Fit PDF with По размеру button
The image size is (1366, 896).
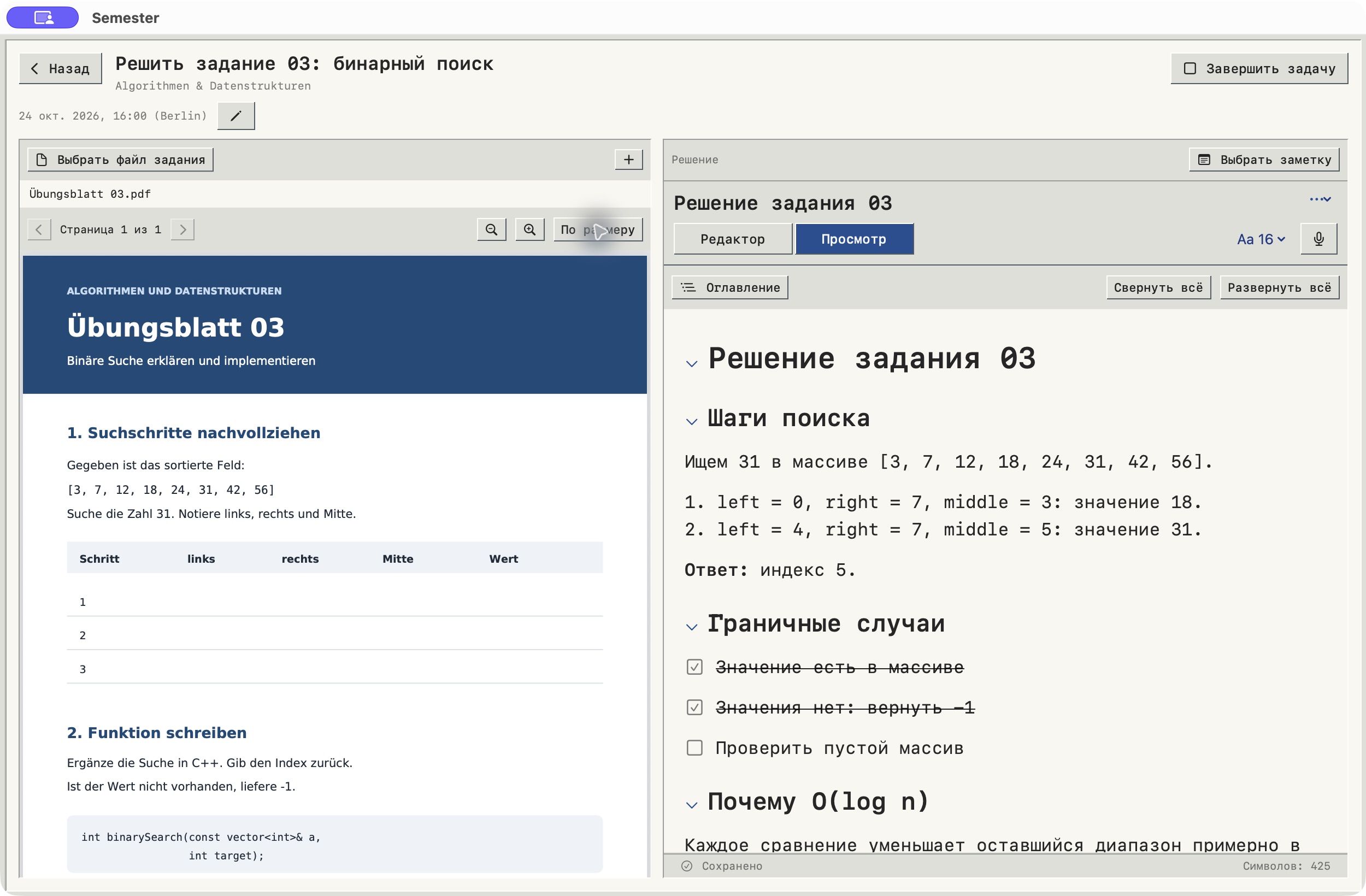point(598,229)
